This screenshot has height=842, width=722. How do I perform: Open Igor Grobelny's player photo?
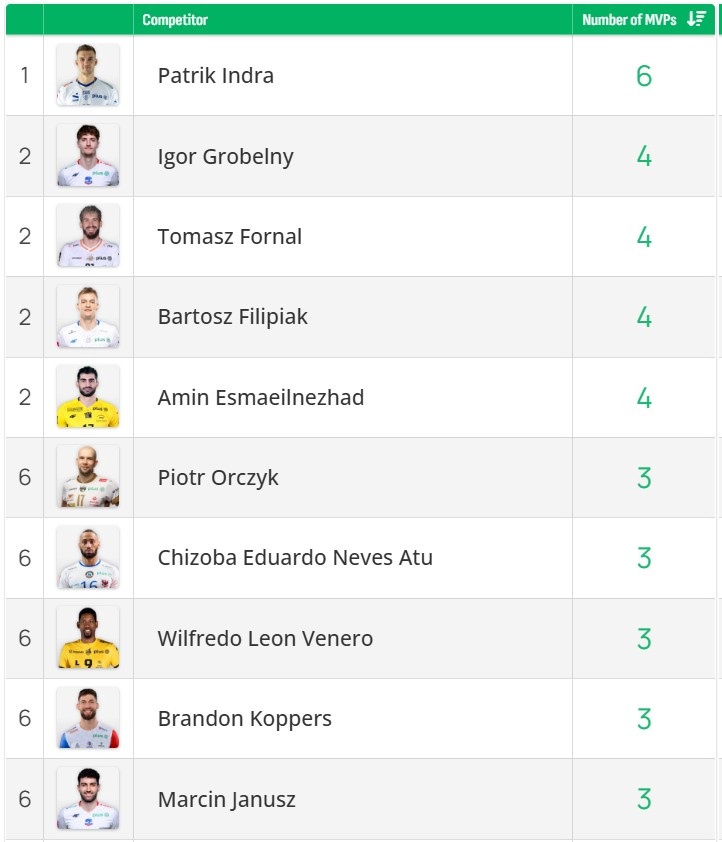tap(88, 156)
